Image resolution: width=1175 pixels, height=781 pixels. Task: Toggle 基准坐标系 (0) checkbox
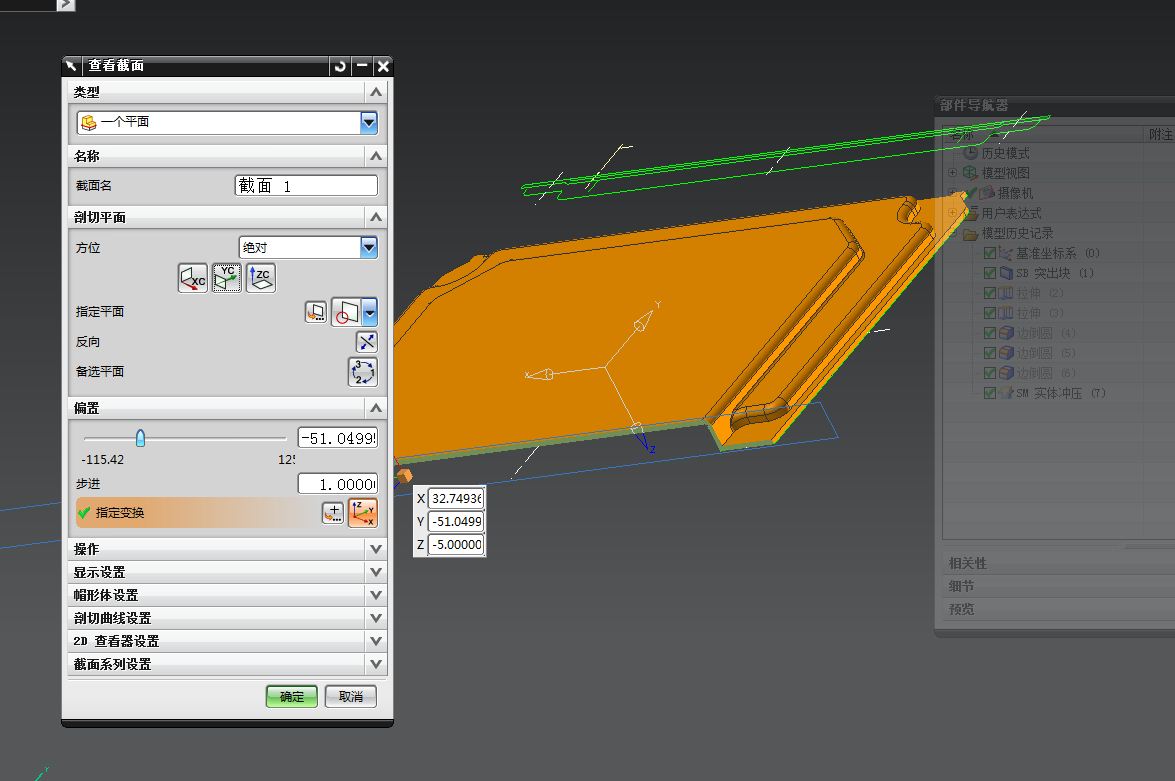click(990, 253)
